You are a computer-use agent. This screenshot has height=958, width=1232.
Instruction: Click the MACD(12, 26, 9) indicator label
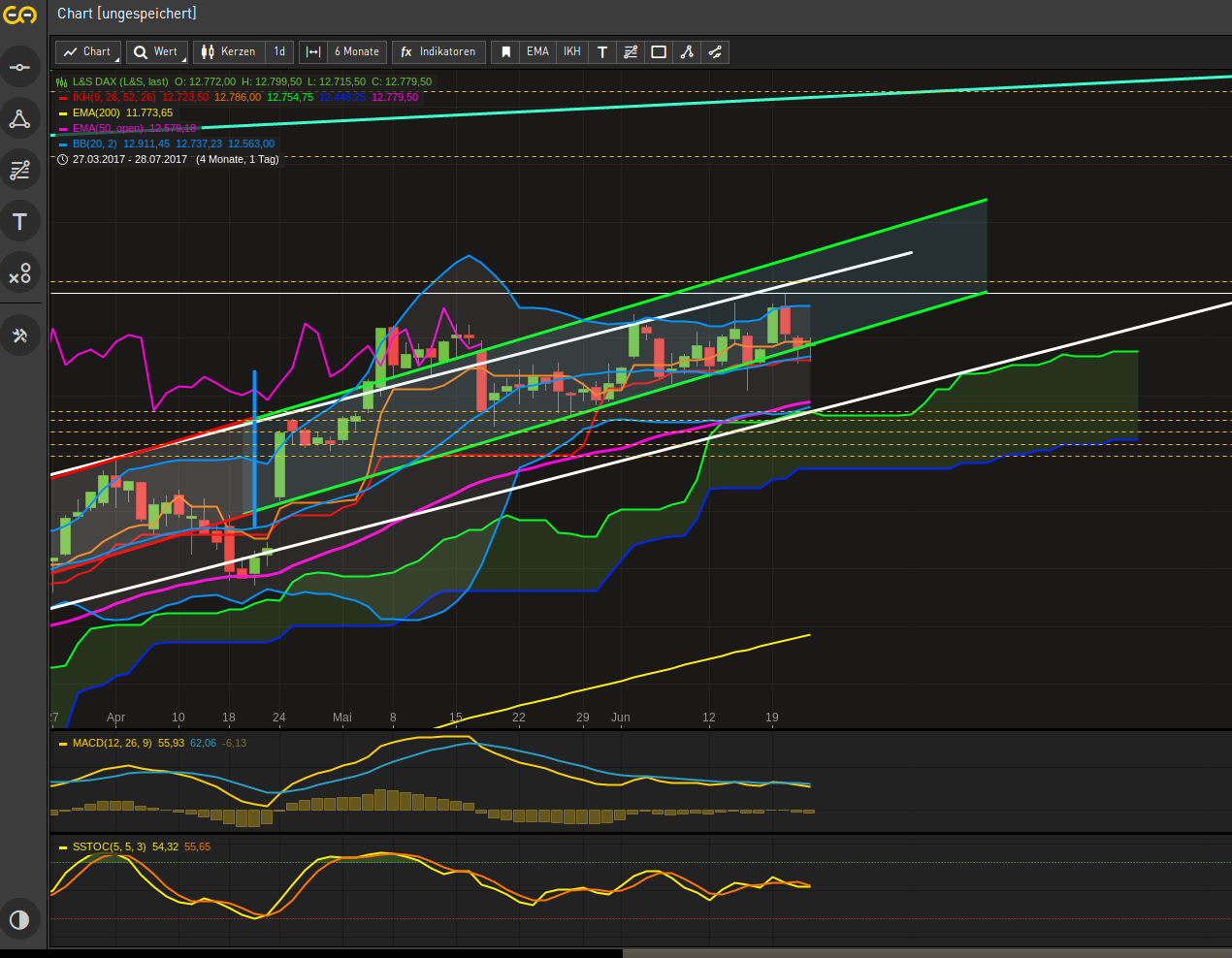[x=112, y=743]
